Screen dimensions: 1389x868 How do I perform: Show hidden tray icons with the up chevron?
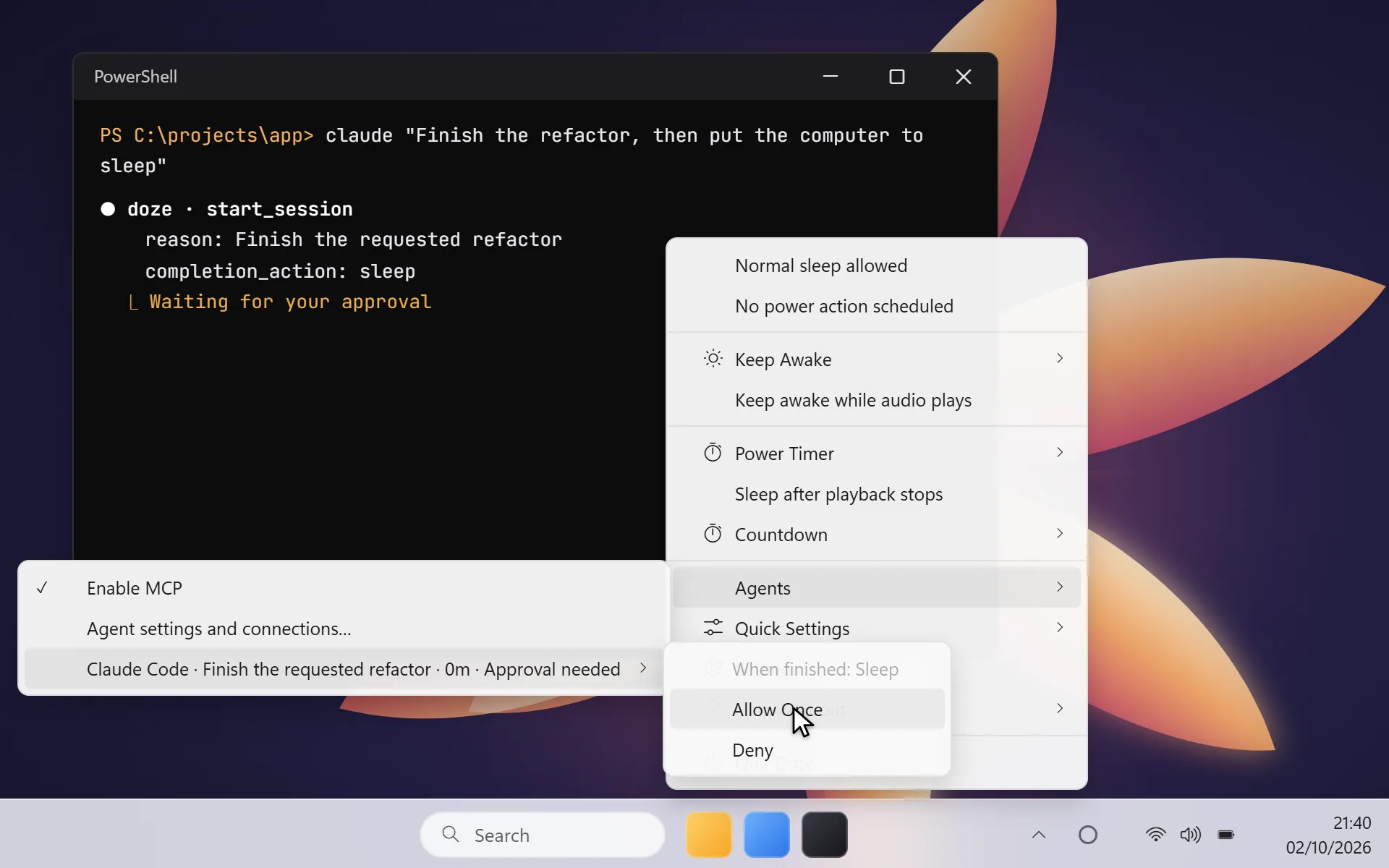[1038, 835]
